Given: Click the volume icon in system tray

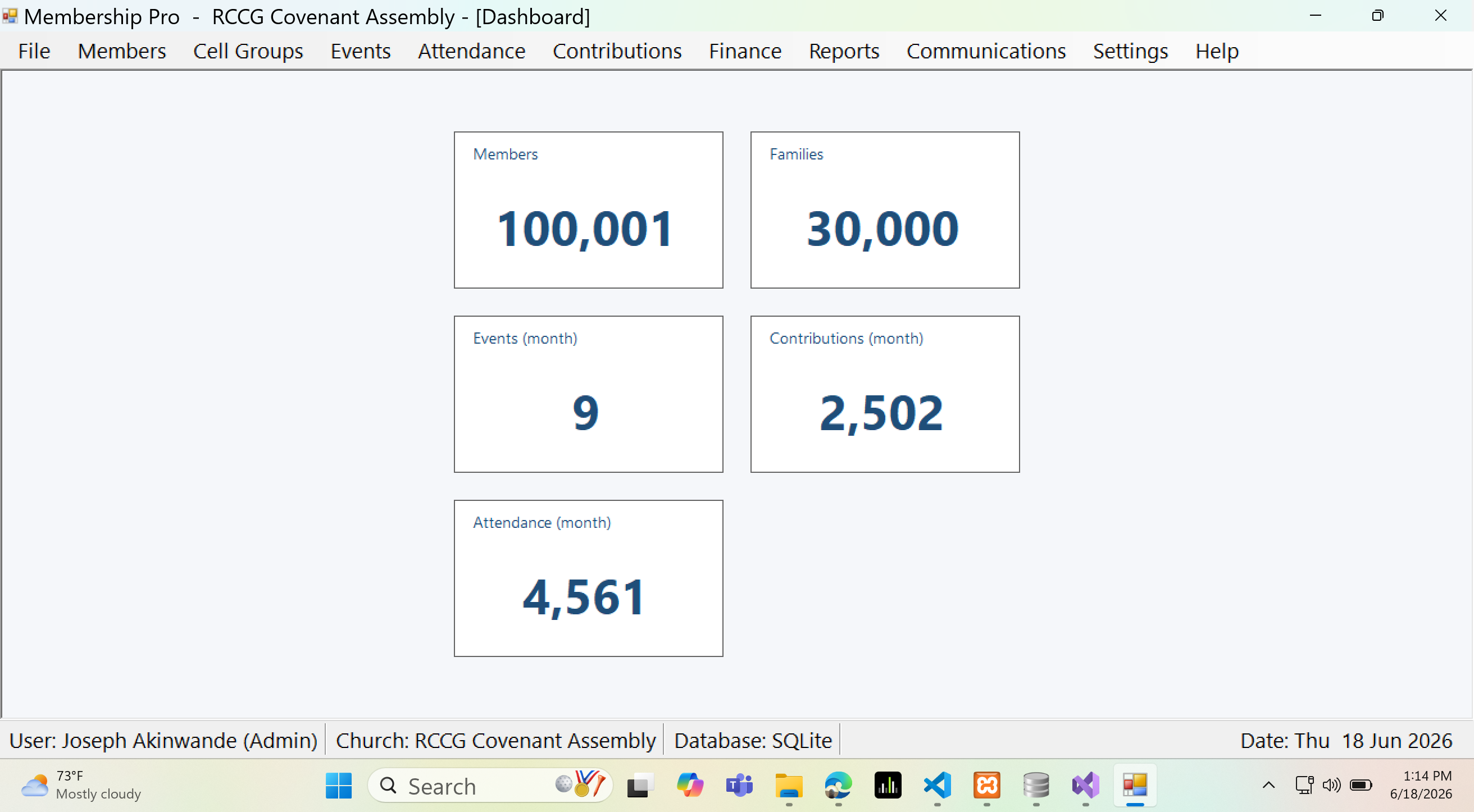Looking at the screenshot, I should click(1331, 785).
